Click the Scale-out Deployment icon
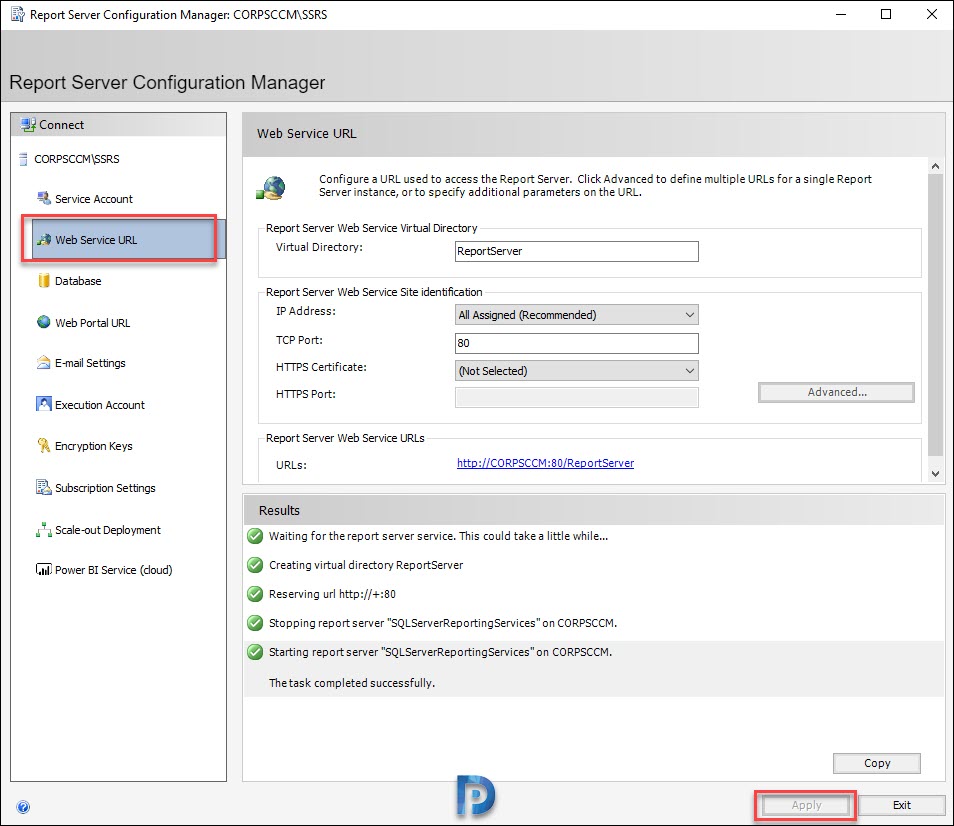Screen dimensions: 954x826 (44, 529)
